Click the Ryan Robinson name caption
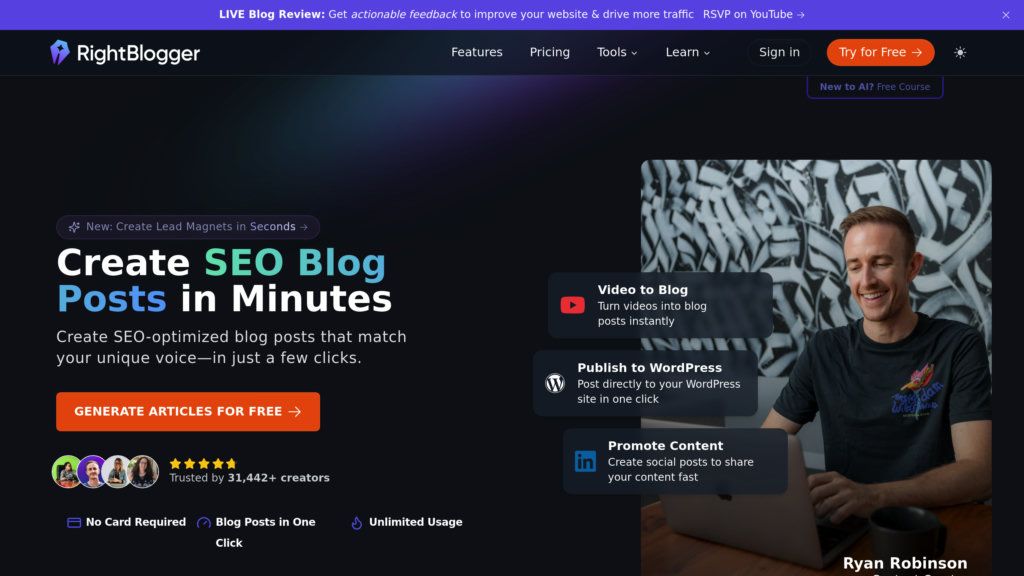This screenshot has width=1024, height=576. tap(904, 563)
